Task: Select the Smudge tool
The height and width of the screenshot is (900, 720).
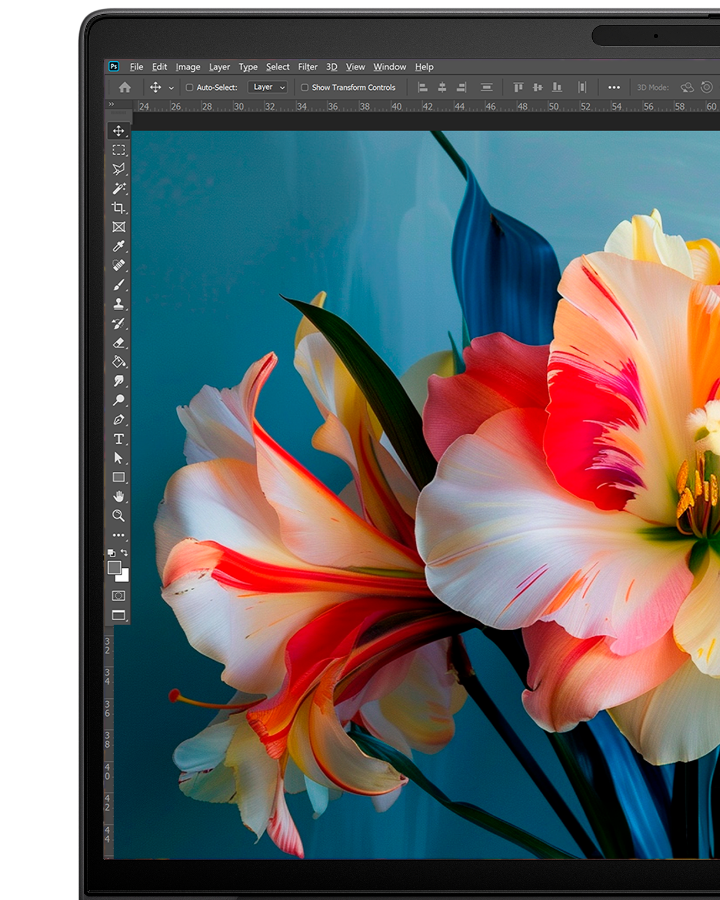Action: tap(119, 381)
